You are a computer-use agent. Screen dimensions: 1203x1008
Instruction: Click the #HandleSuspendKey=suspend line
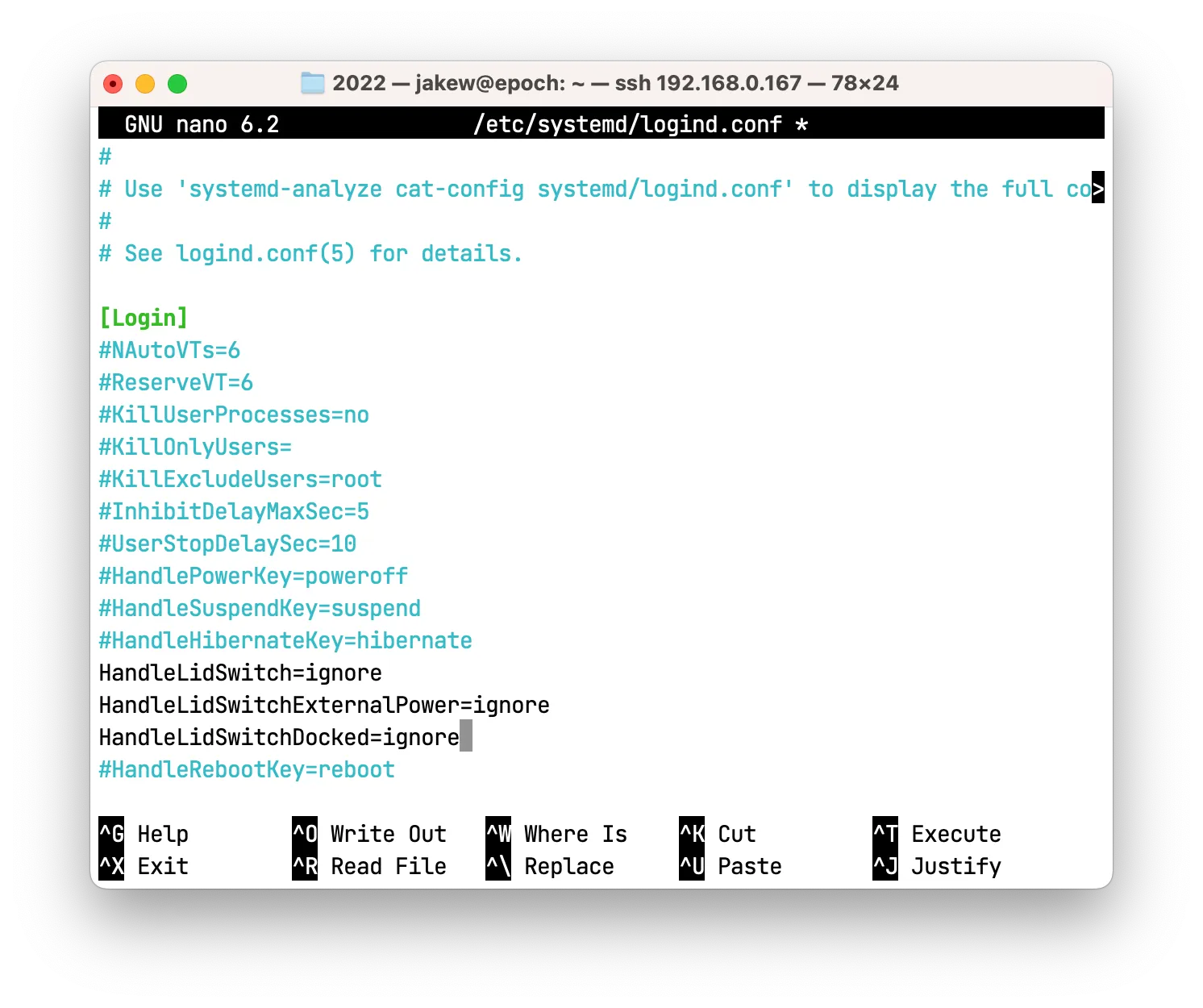coord(260,608)
